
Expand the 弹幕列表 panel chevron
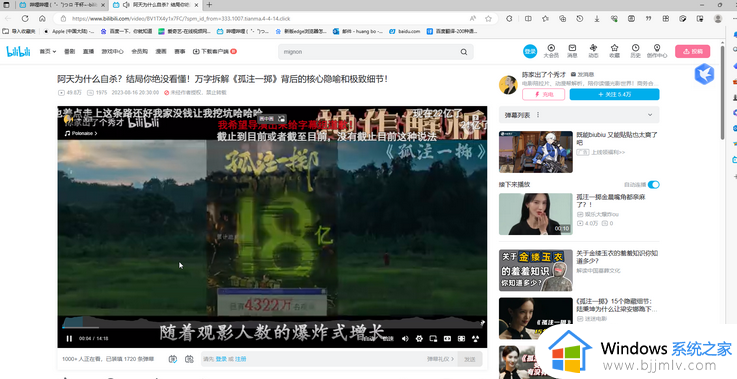(x=650, y=115)
